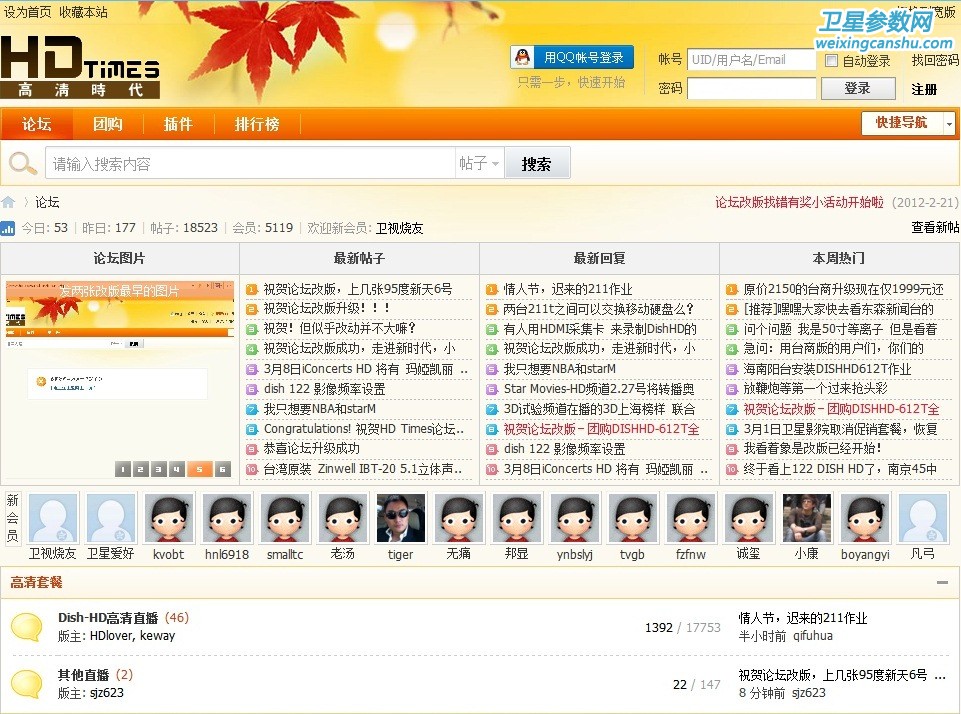Click the 找回密码 link
Image resolution: width=961 pixels, height=714 pixels.
coord(934,61)
